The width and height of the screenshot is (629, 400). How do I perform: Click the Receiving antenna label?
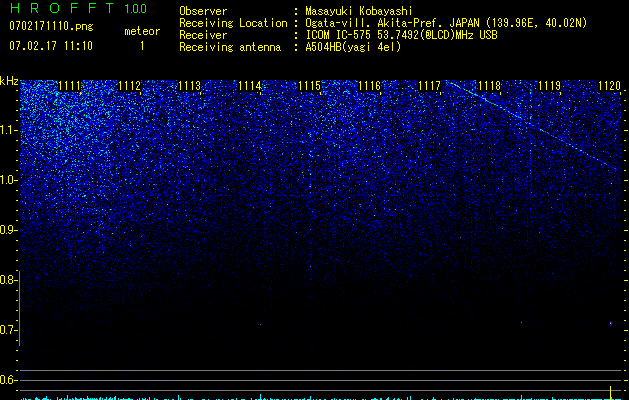pyautogui.click(x=230, y=47)
